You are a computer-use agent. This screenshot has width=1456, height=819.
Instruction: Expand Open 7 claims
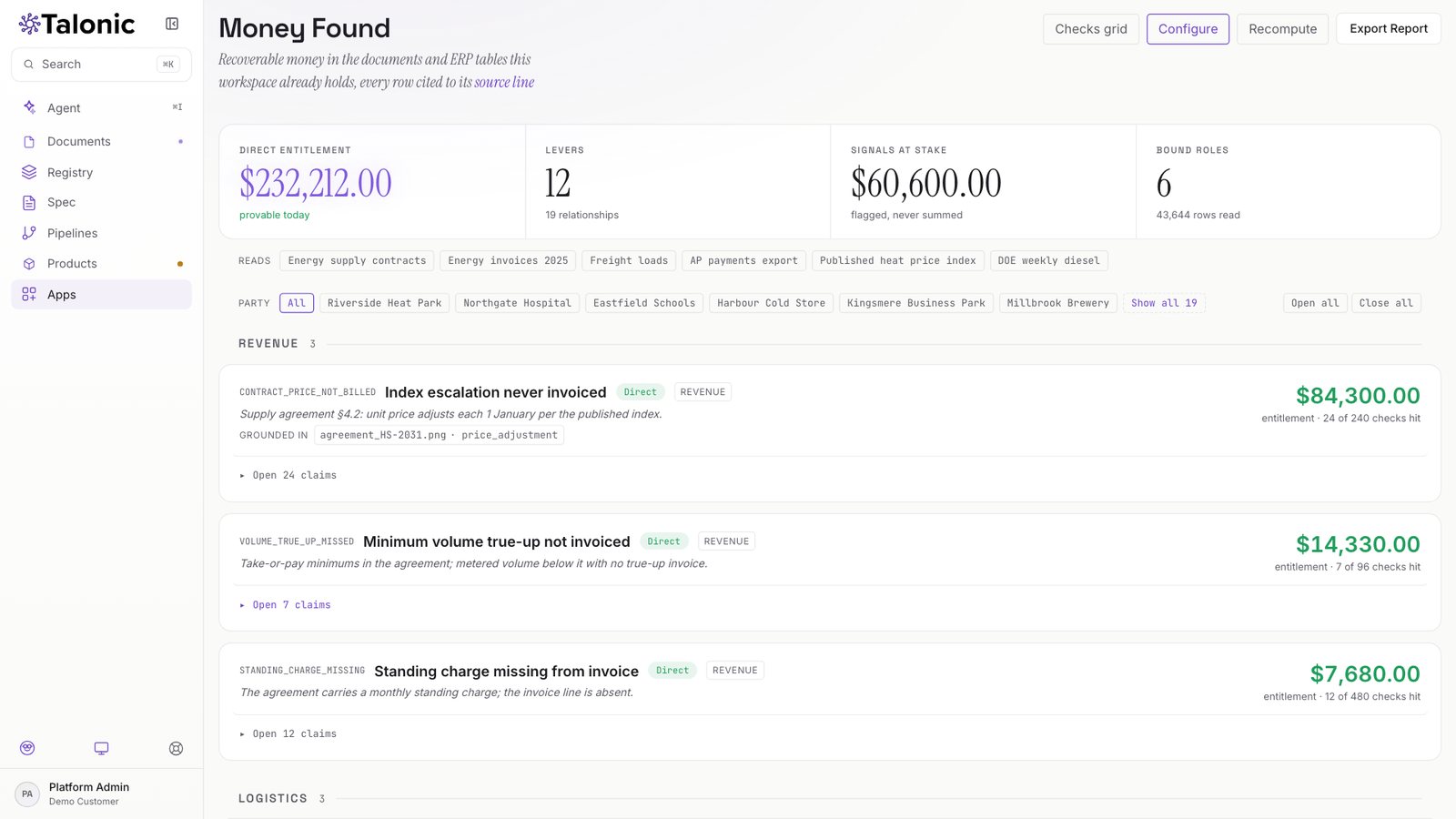(286, 604)
